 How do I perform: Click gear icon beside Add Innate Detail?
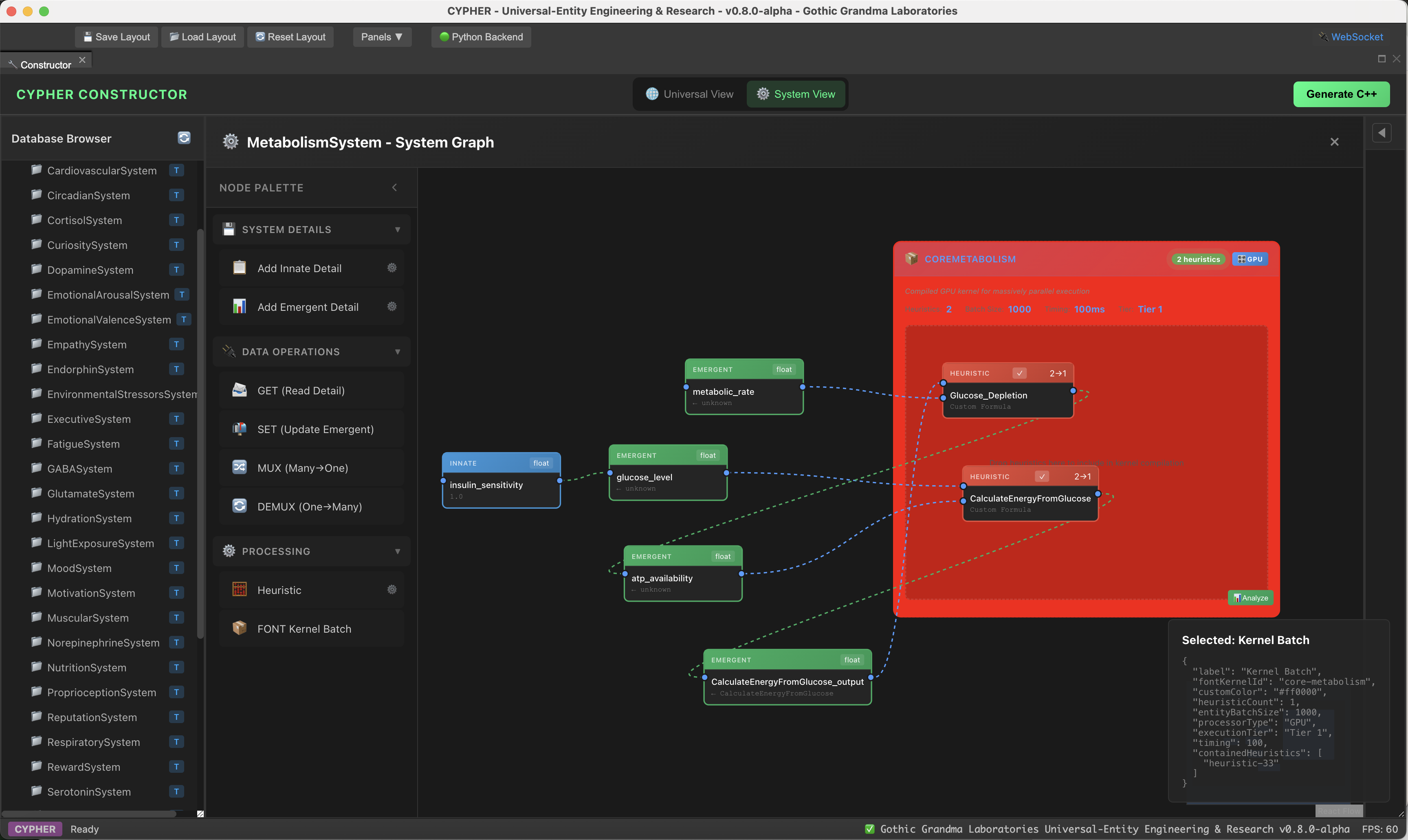(392, 268)
